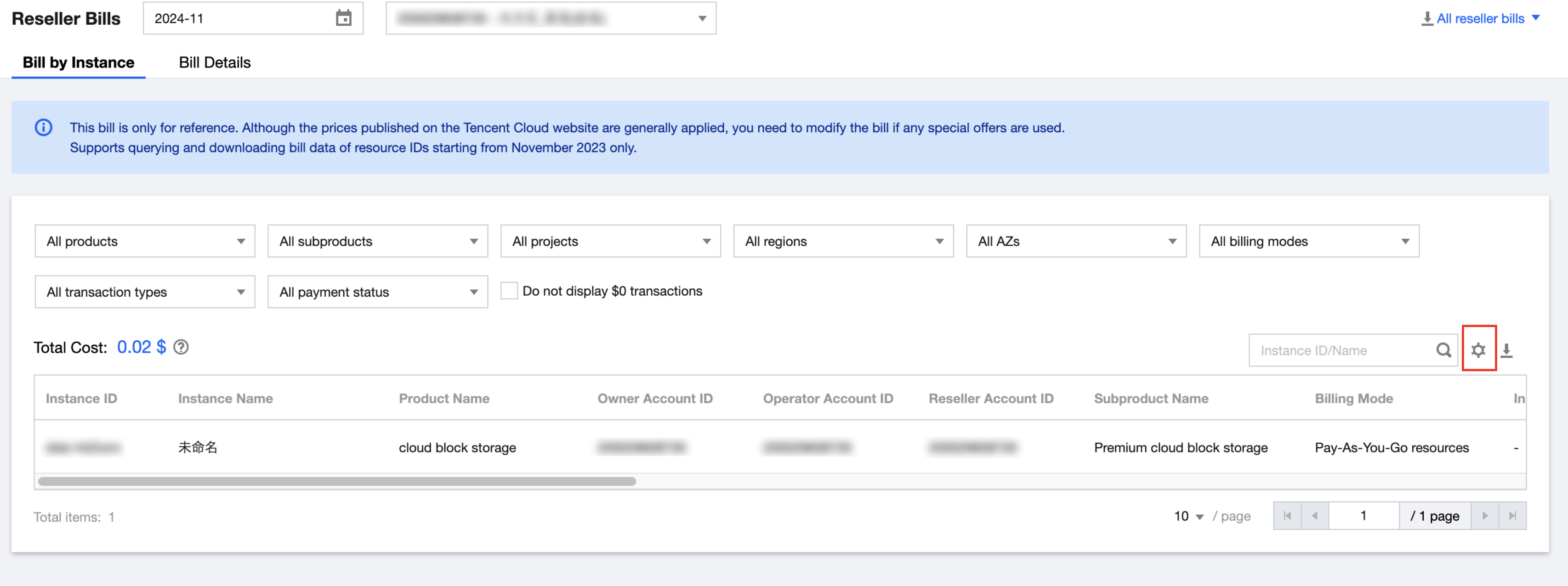Select the Bill by Instance tab
Viewport: 1568px width, 586px height.
click(79, 62)
